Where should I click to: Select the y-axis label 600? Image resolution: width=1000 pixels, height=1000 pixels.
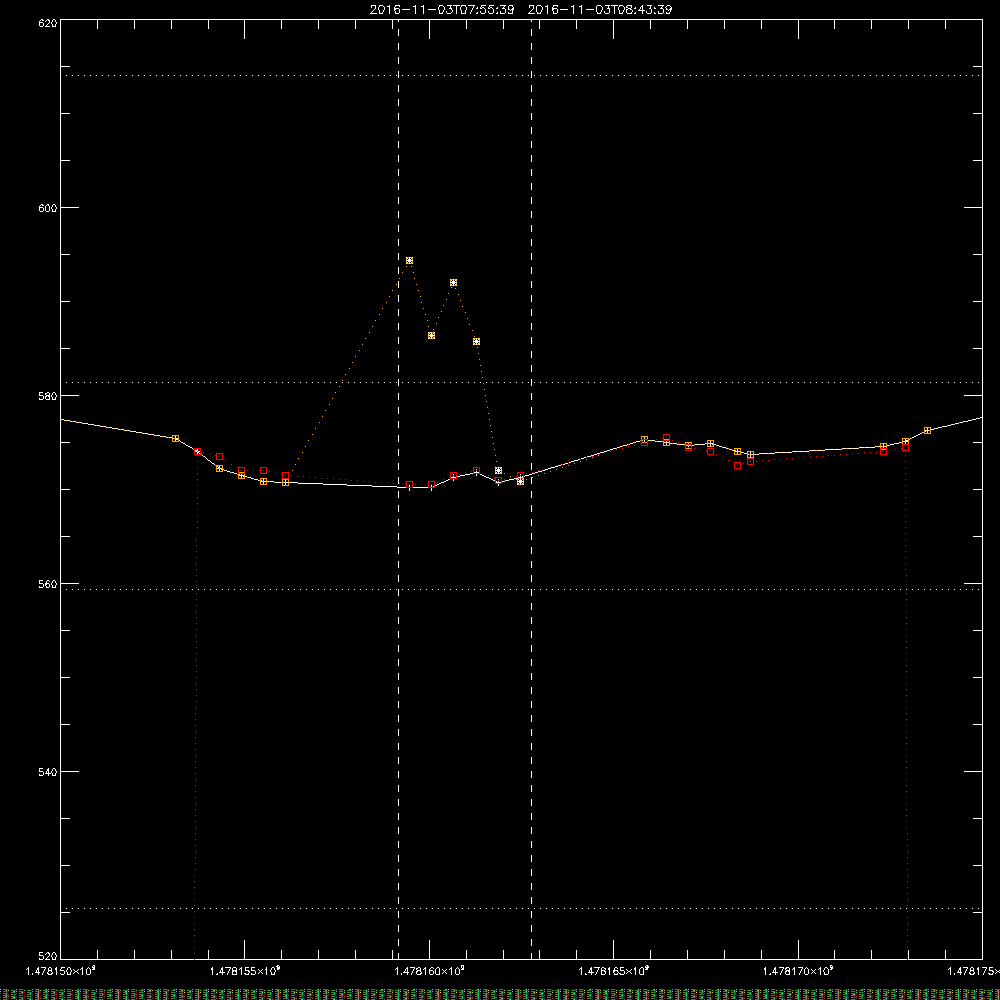click(48, 208)
